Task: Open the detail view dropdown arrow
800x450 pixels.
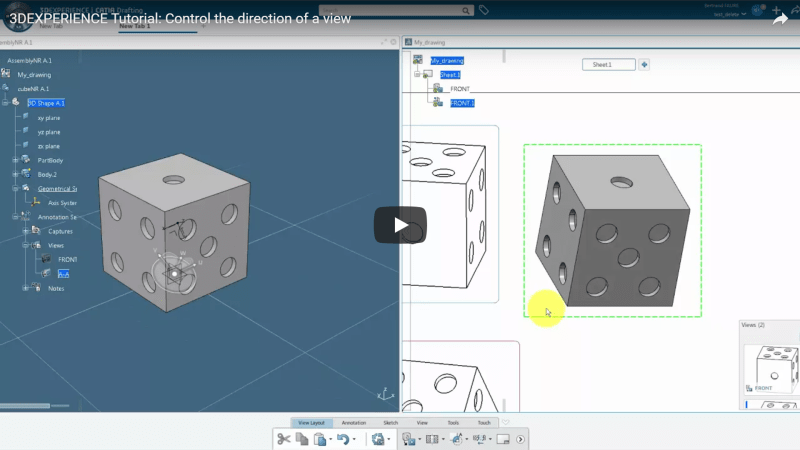Action: click(467, 439)
